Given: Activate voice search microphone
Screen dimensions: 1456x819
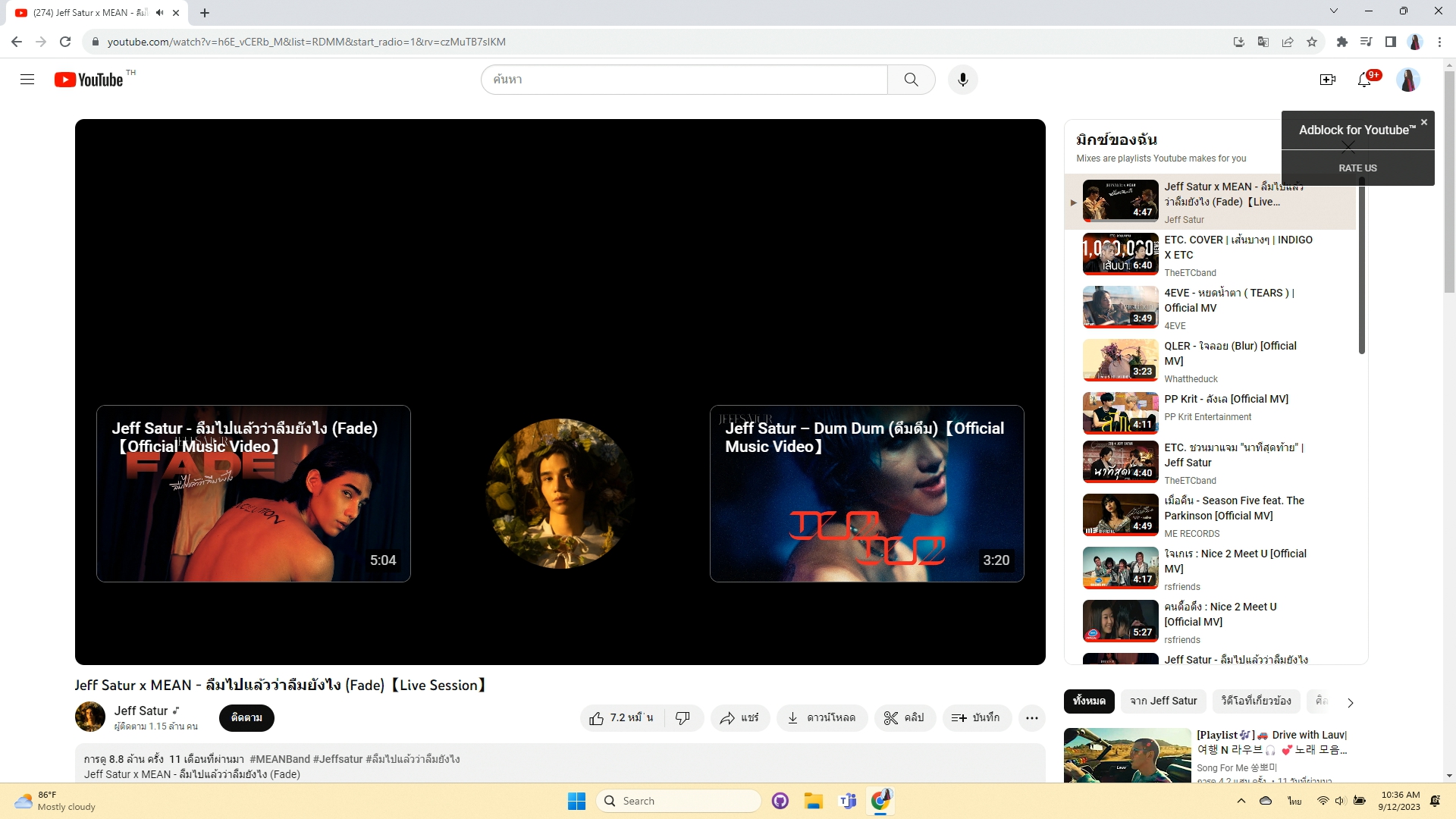Looking at the screenshot, I should pyautogui.click(x=962, y=80).
